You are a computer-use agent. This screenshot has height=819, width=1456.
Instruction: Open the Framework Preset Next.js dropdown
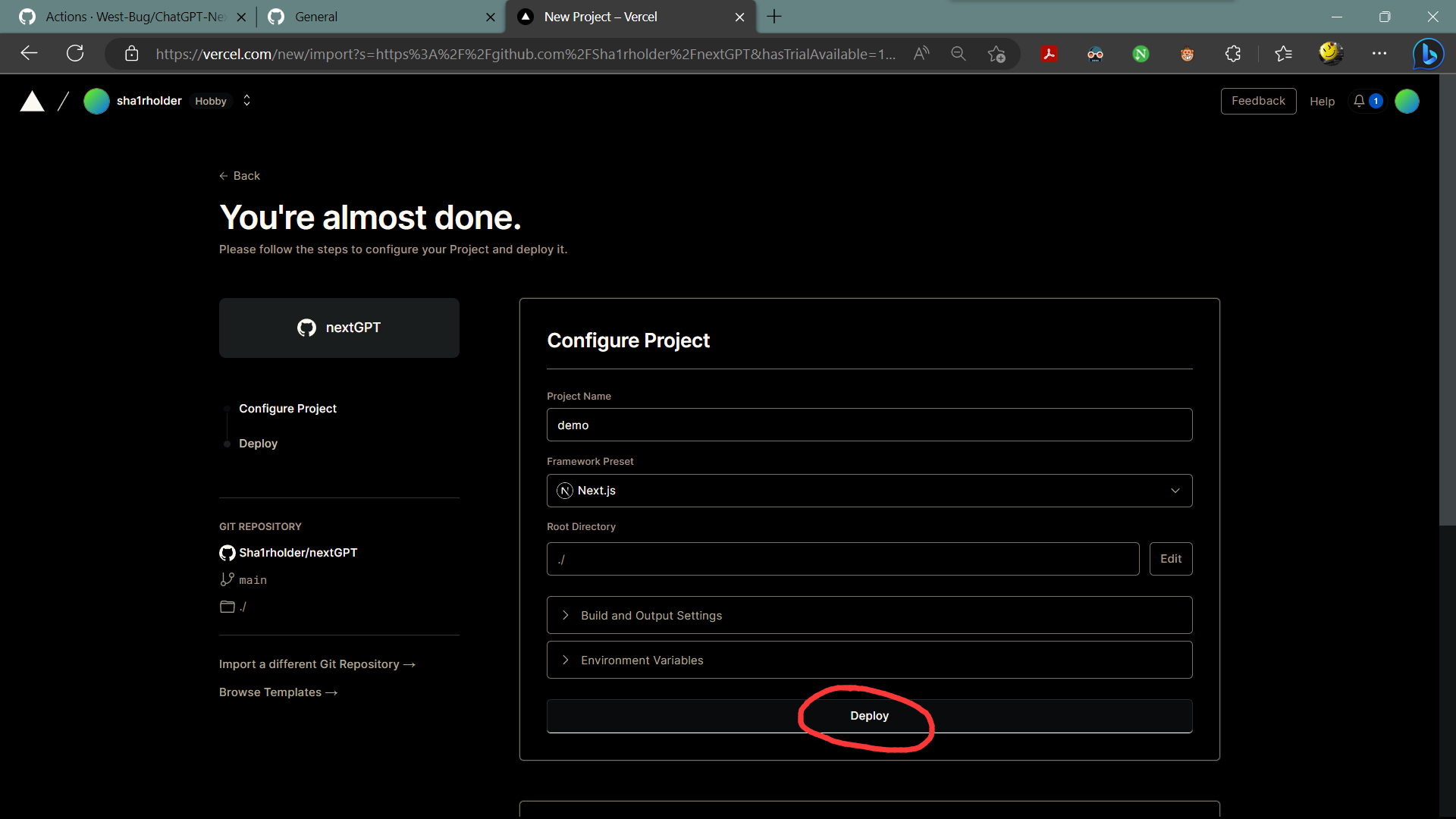pyautogui.click(x=869, y=491)
